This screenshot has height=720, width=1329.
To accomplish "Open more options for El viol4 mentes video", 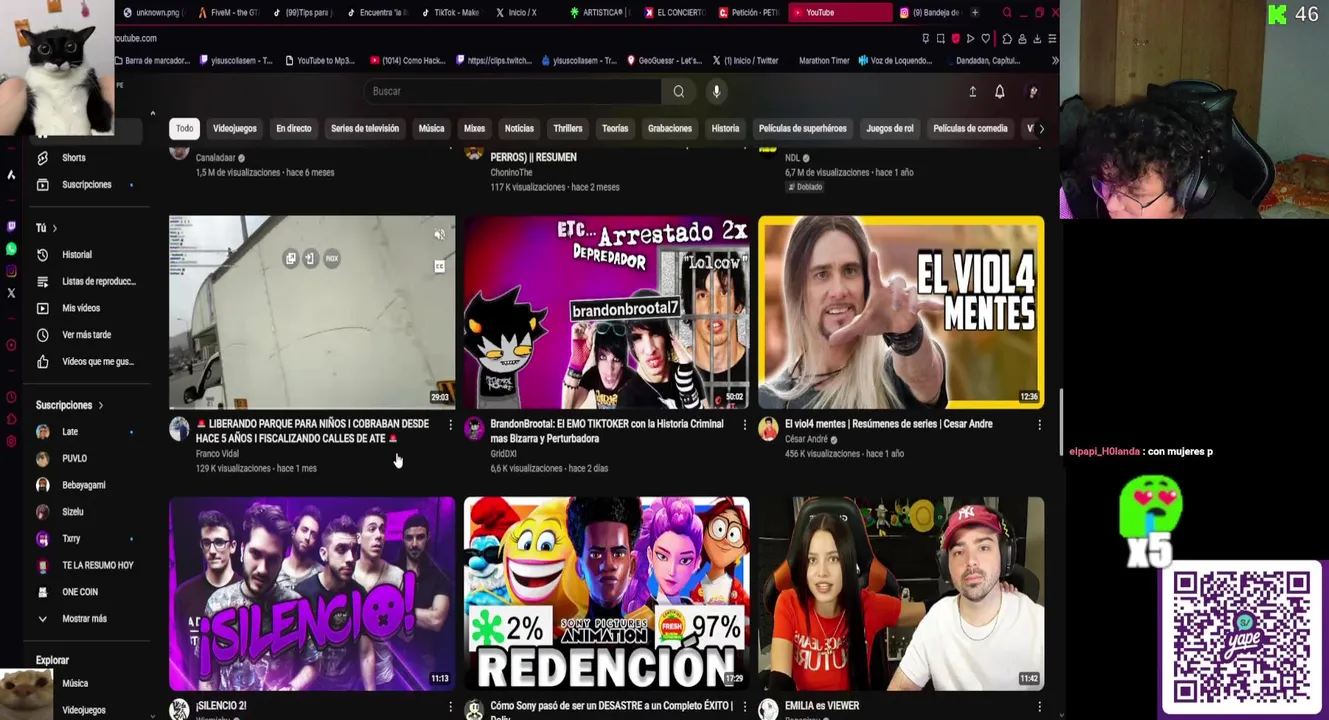I will click(1039, 425).
